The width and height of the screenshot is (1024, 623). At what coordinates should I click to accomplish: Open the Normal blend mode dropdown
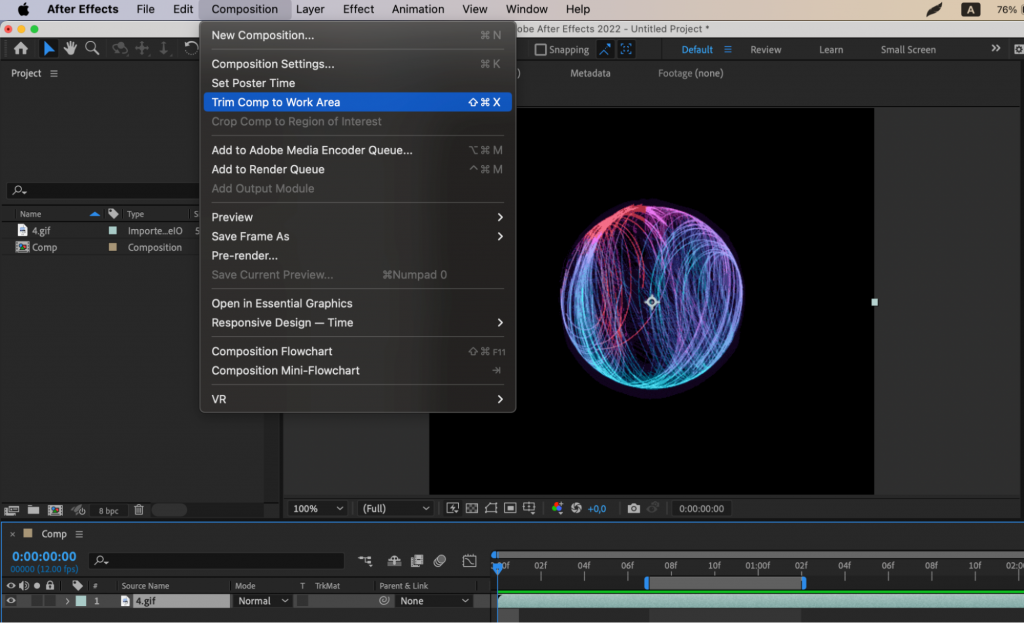coord(261,600)
